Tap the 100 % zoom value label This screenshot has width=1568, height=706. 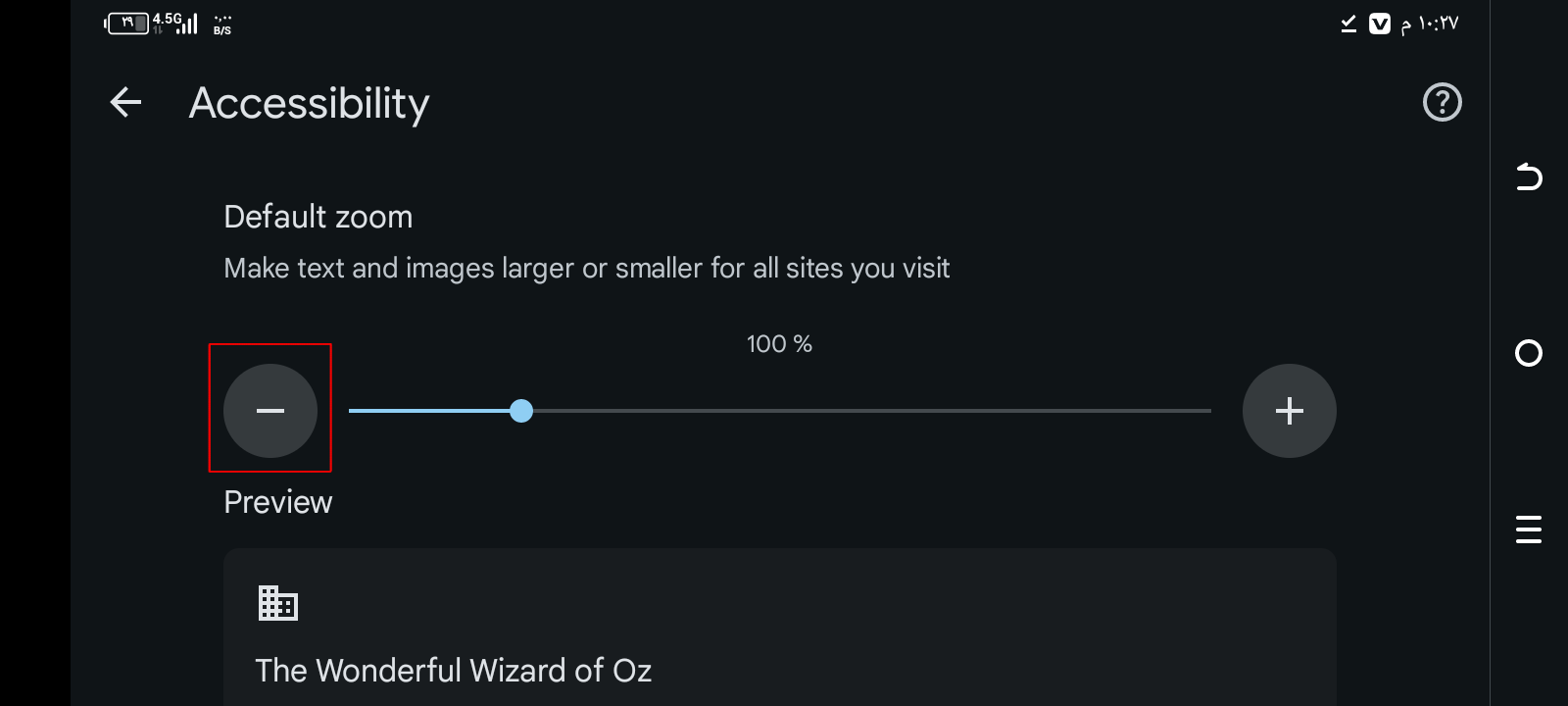(779, 344)
